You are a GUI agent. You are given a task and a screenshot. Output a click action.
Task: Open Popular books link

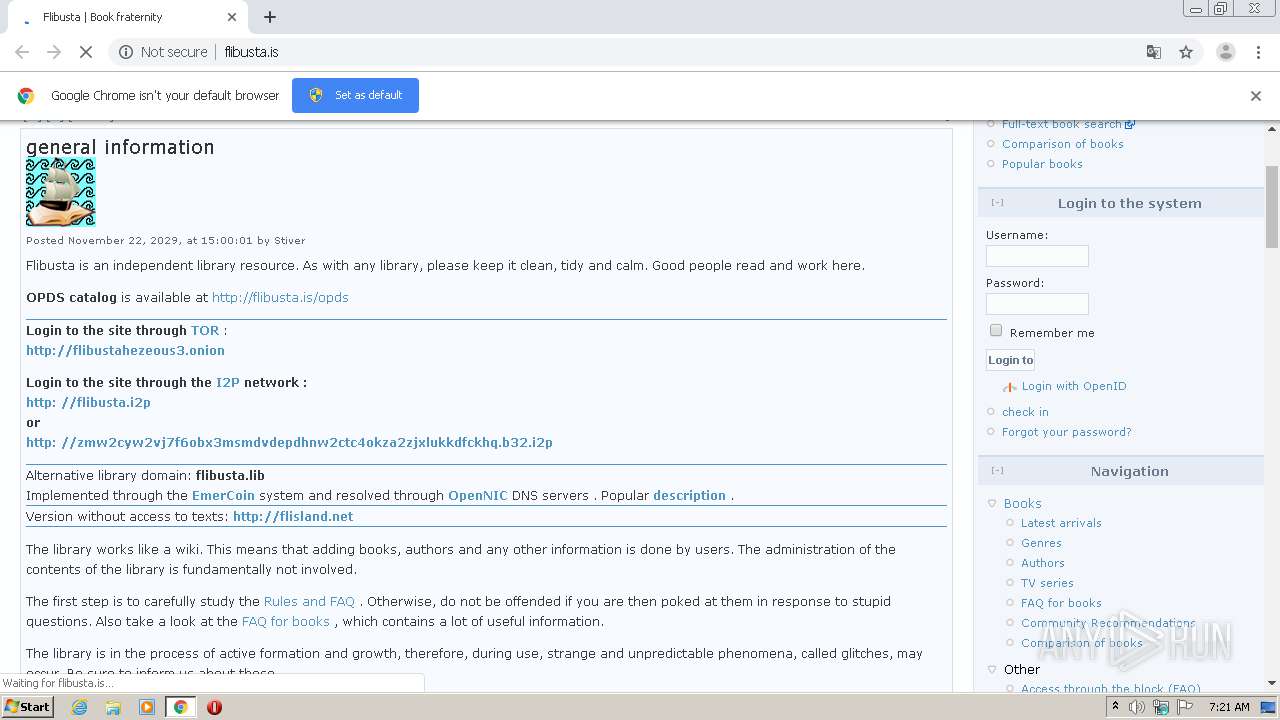tap(1042, 164)
